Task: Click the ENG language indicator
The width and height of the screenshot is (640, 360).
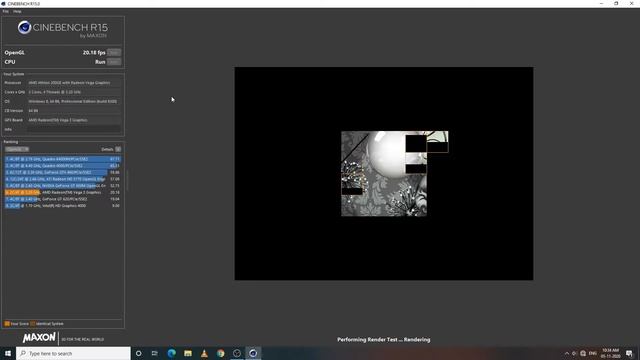Action: coord(593,353)
